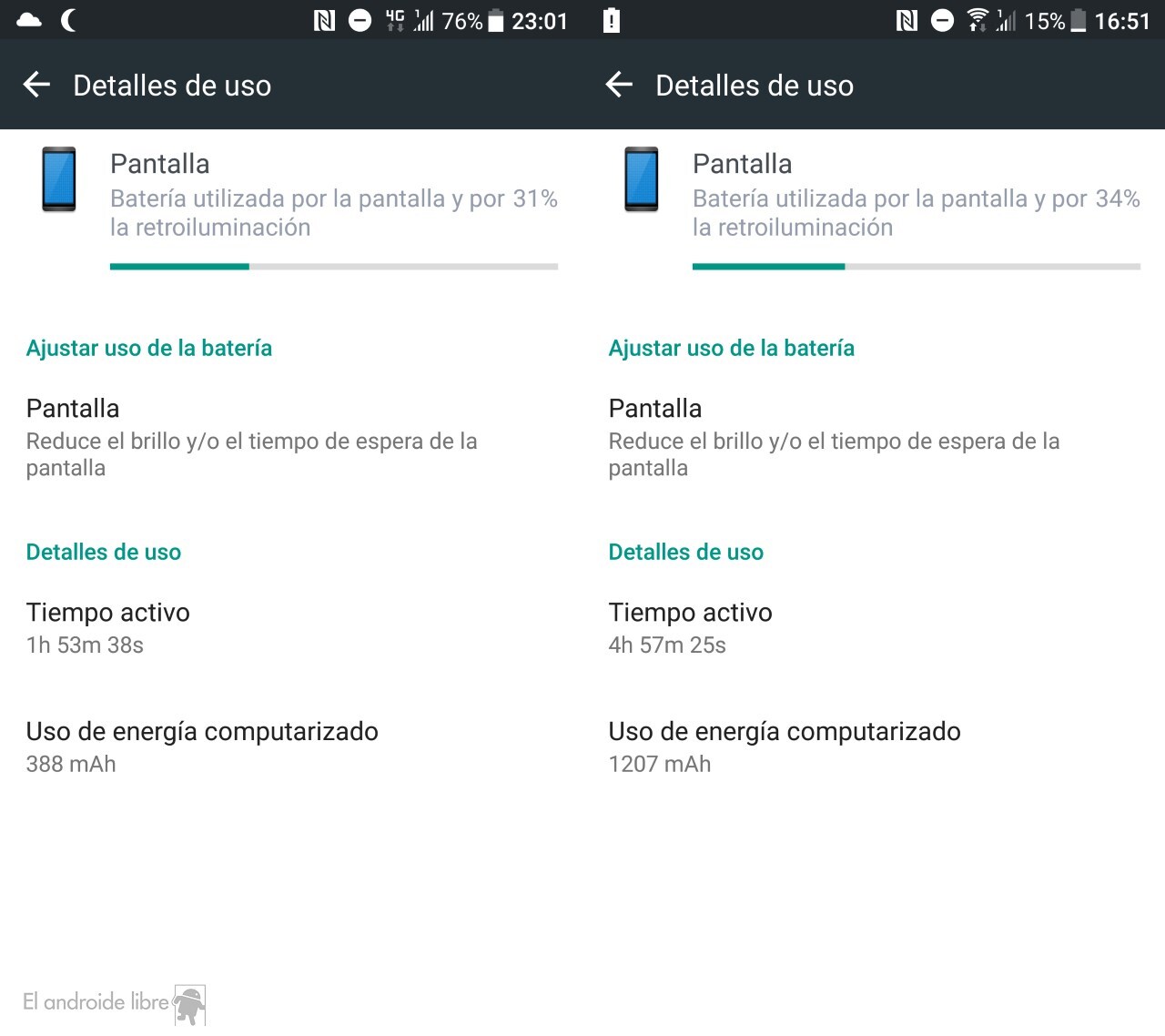Tap the NFC icon in the left status bar

324,20
